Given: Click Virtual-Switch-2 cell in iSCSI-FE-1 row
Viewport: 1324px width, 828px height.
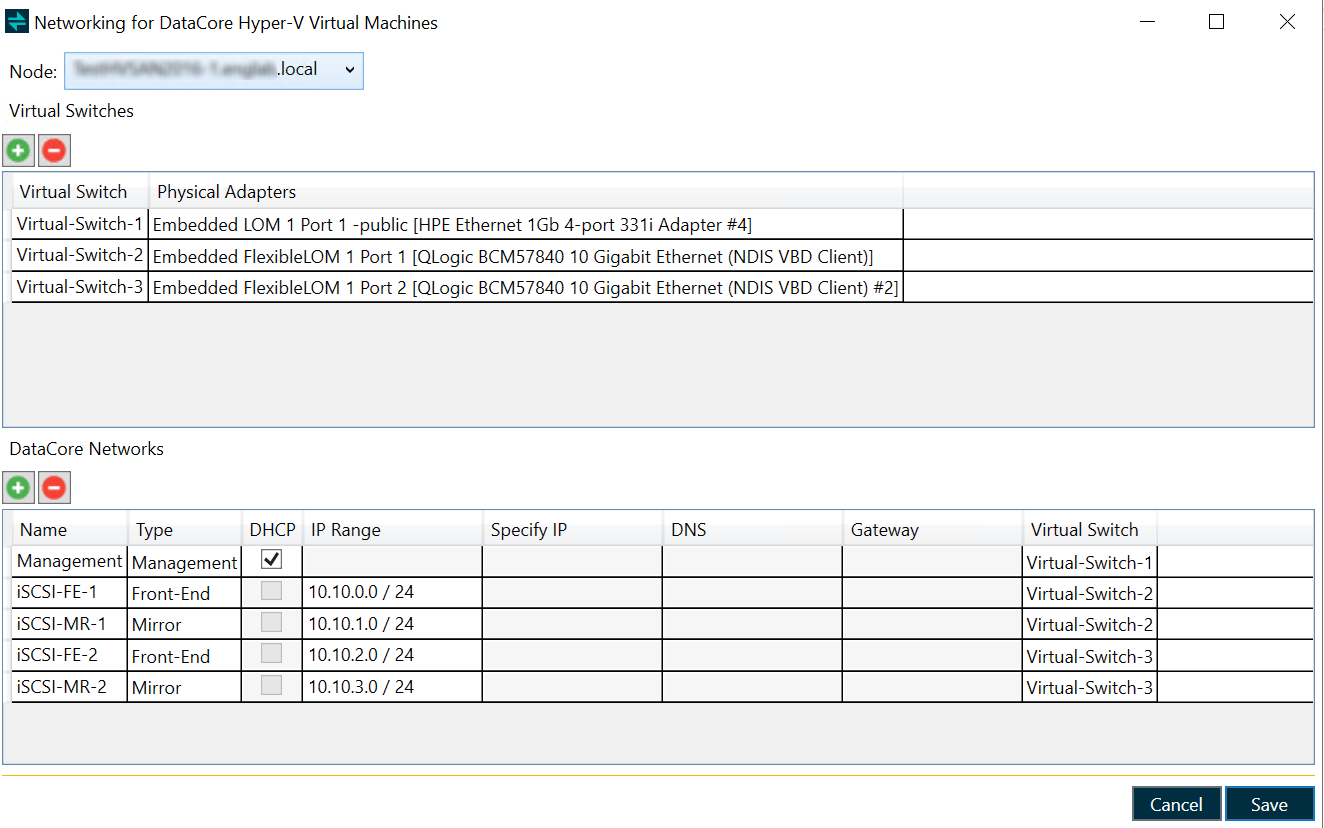Looking at the screenshot, I should [1090, 592].
